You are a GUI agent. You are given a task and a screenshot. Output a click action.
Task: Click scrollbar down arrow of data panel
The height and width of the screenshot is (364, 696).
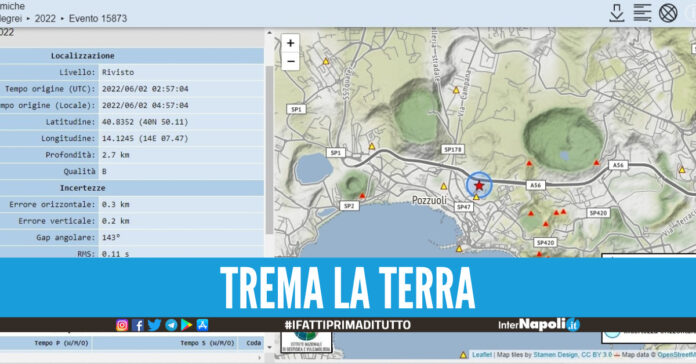pyautogui.click(x=269, y=347)
